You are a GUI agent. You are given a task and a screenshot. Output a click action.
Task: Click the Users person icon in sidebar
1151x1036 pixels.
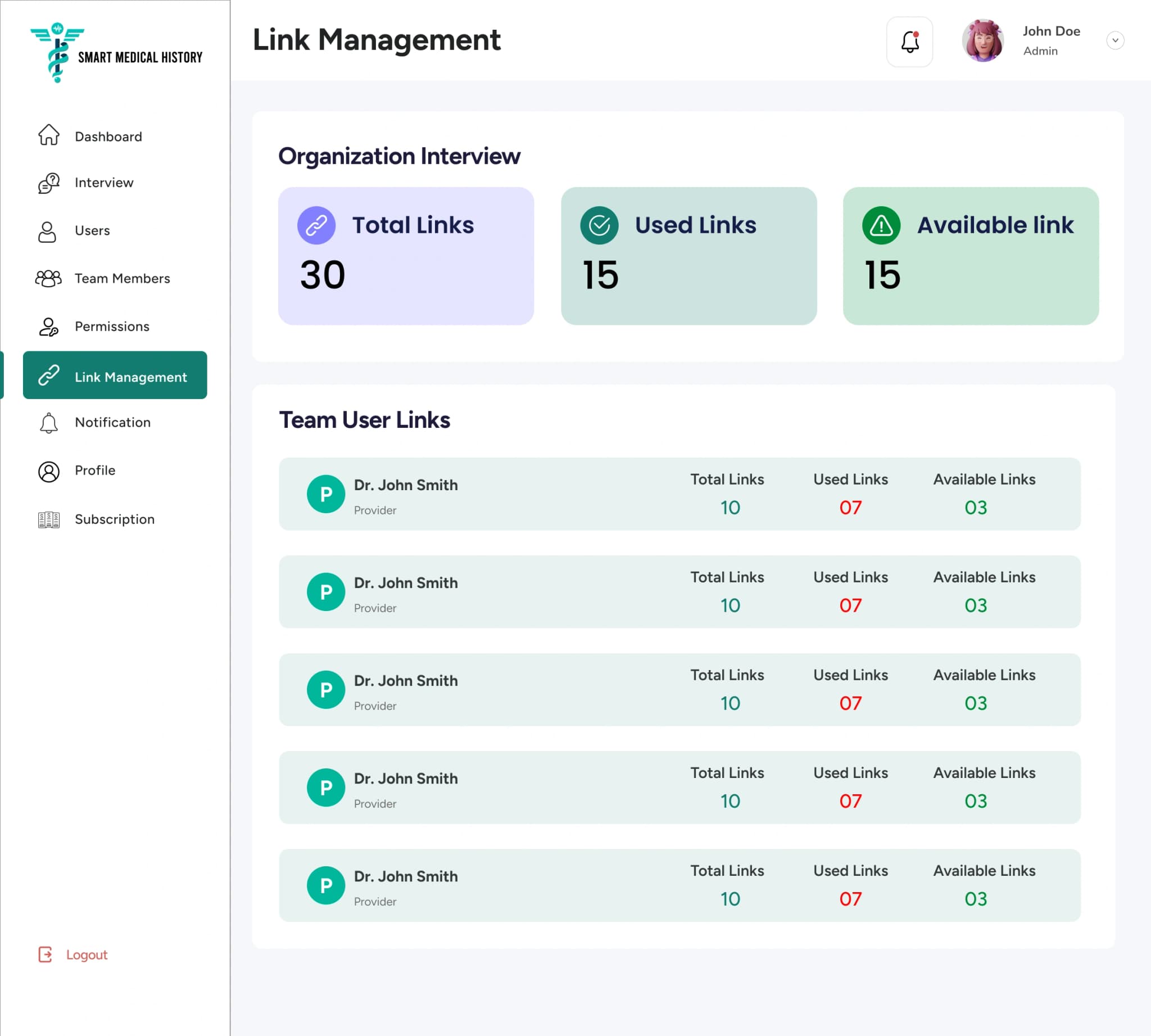(x=47, y=232)
